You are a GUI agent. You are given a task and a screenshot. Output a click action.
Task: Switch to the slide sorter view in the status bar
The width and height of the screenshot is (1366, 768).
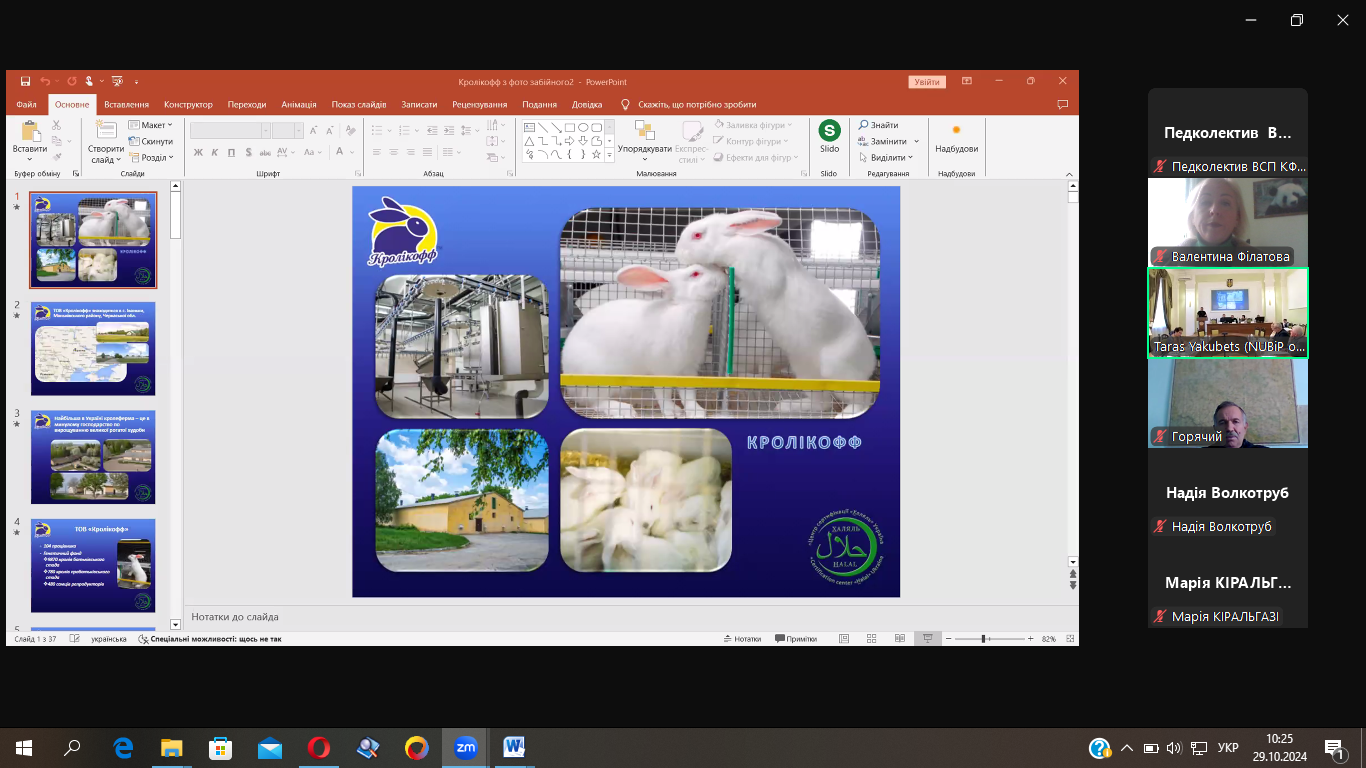click(x=872, y=638)
